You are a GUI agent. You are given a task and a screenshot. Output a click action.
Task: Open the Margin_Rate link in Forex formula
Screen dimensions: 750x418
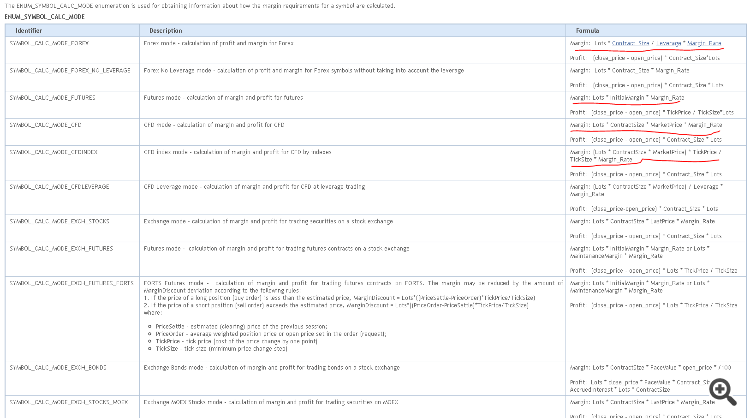pyautogui.click(x=704, y=43)
